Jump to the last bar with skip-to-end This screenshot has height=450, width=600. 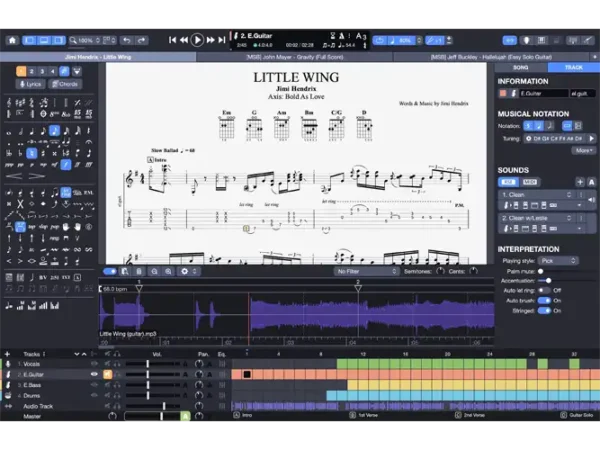(x=222, y=40)
